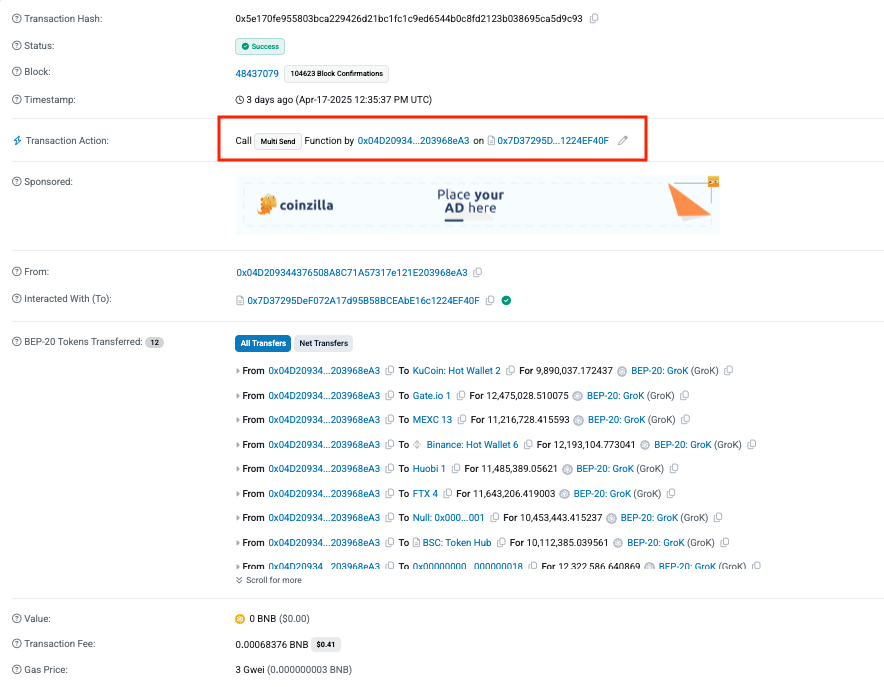
Task: Open the 0x7D37295D...1224EF40F contract in Transaction Action
Action: point(552,141)
